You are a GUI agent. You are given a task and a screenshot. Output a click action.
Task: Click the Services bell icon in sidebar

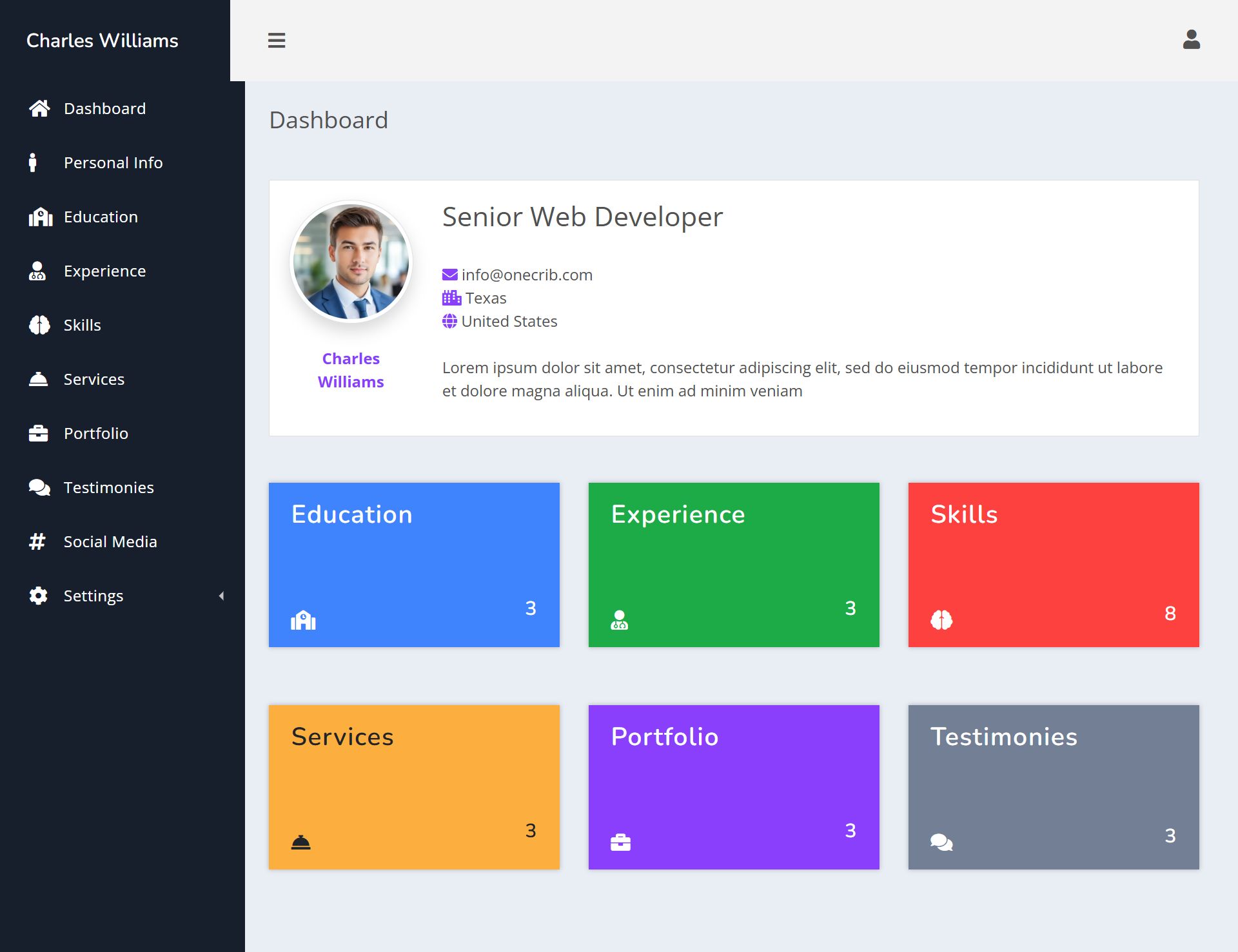39,379
